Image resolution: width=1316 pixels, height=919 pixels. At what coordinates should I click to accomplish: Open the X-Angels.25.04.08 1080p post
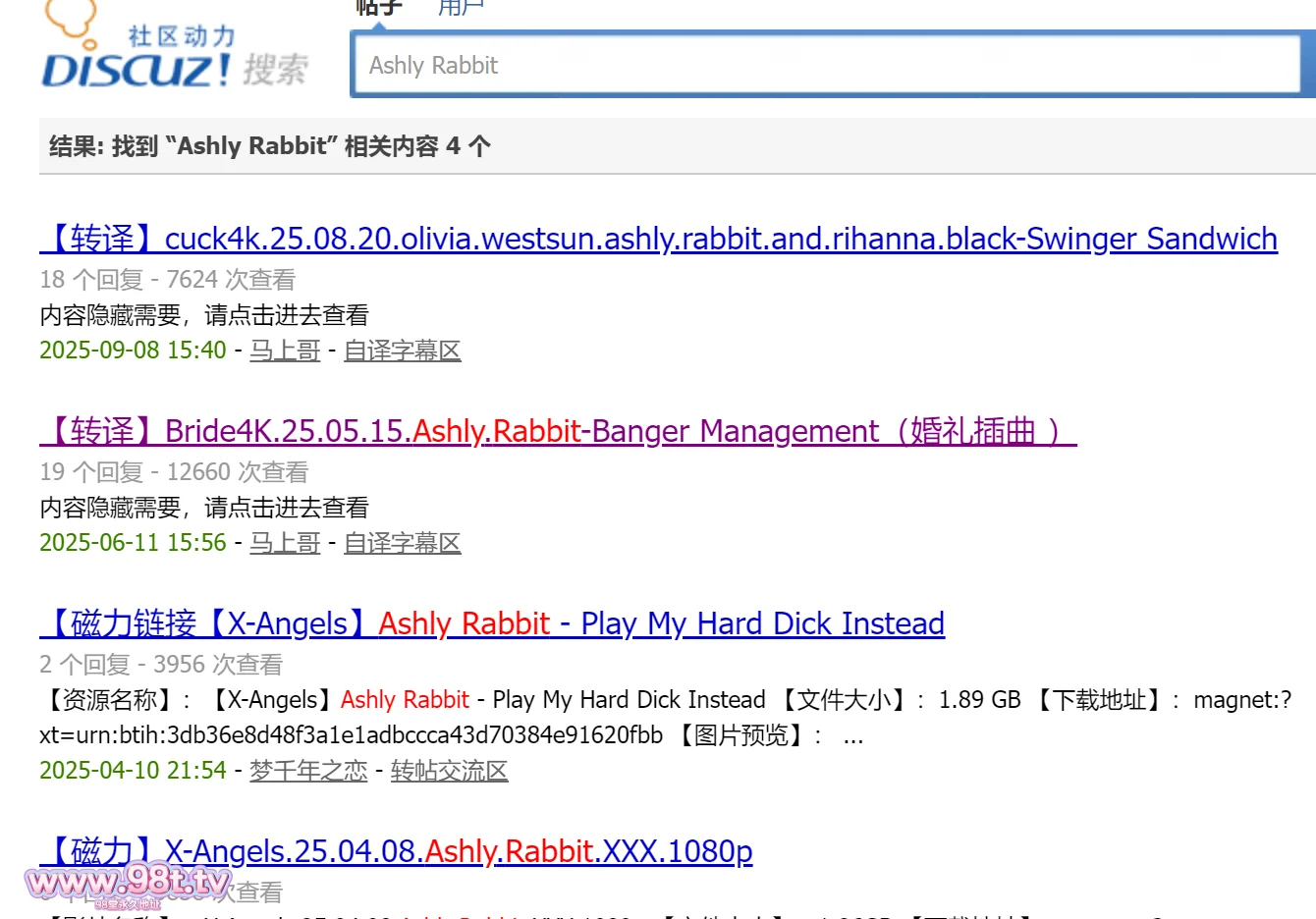[x=396, y=851]
